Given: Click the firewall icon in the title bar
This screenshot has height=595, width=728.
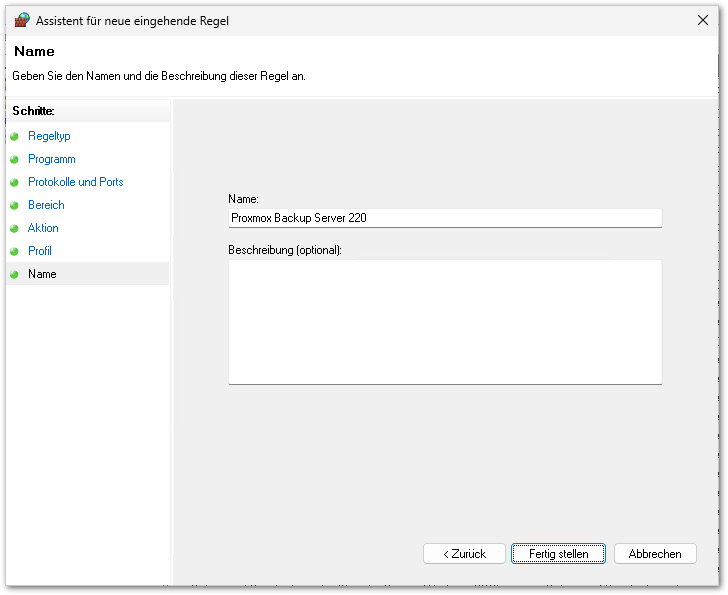Looking at the screenshot, I should pos(22,20).
